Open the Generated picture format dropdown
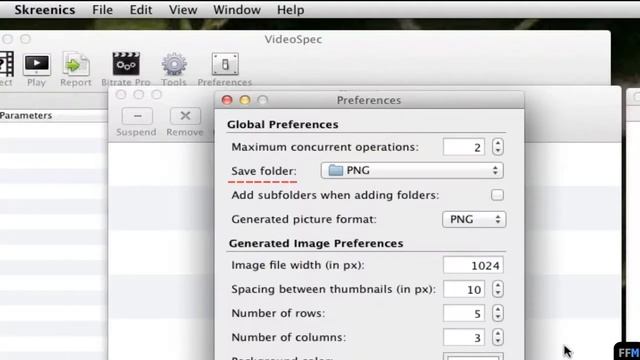 474,220
